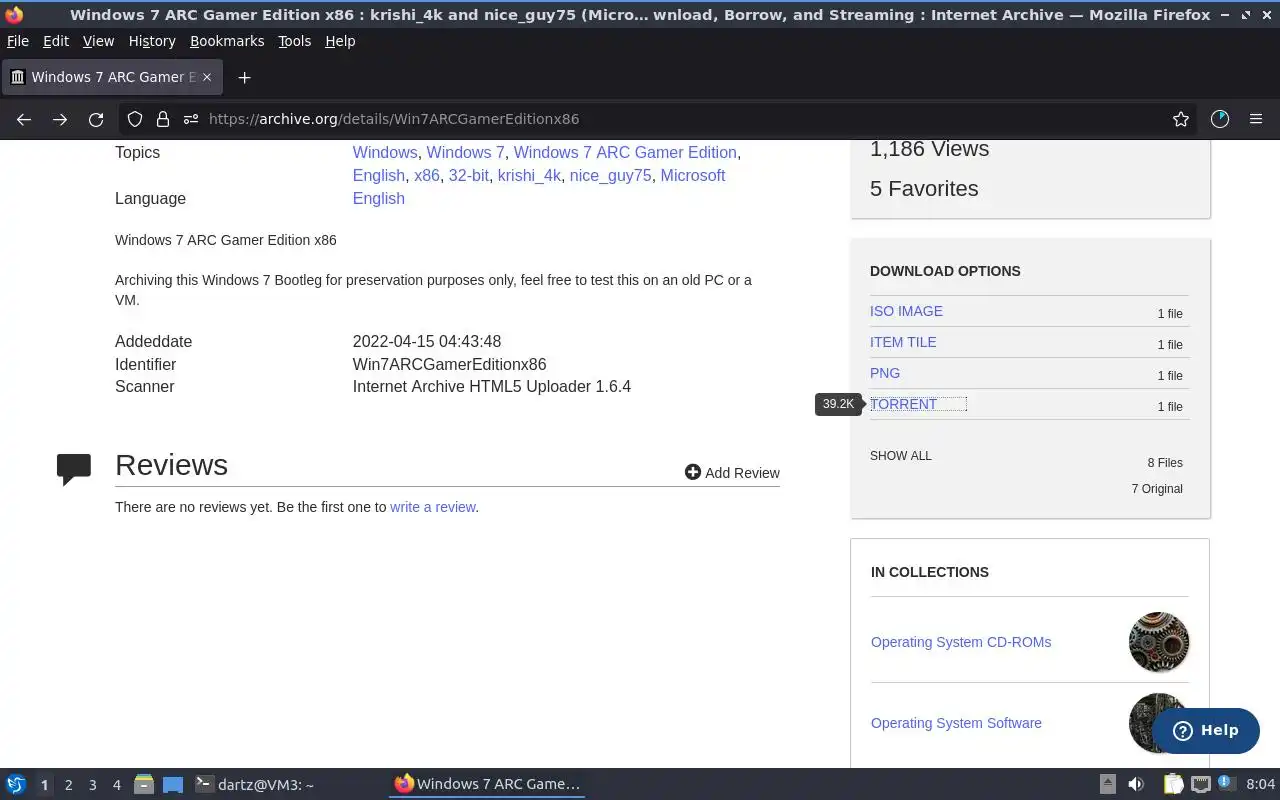The height and width of the screenshot is (800, 1280).
Task: Open the clipboard tray icon
Action: (1173, 784)
